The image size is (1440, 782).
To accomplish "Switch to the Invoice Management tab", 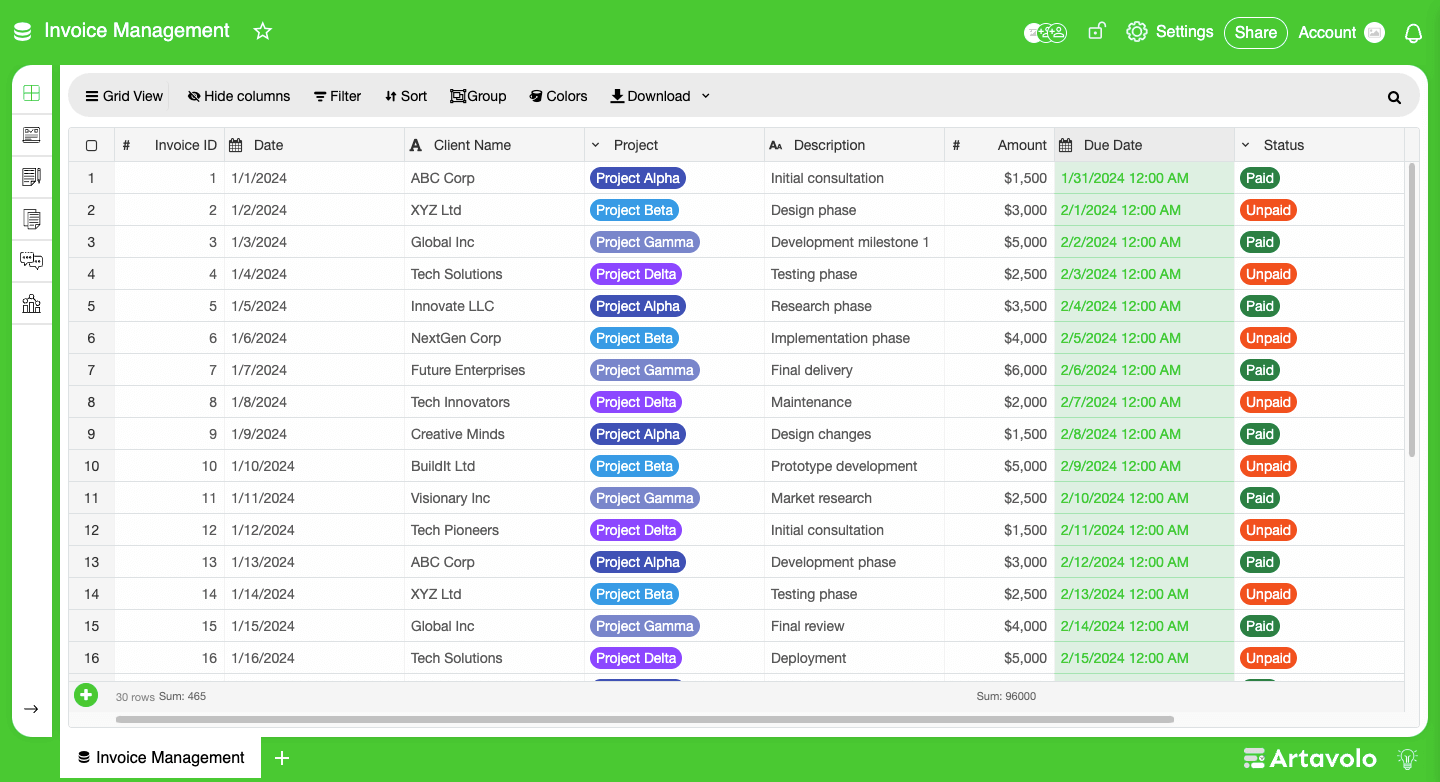I will tap(160, 757).
